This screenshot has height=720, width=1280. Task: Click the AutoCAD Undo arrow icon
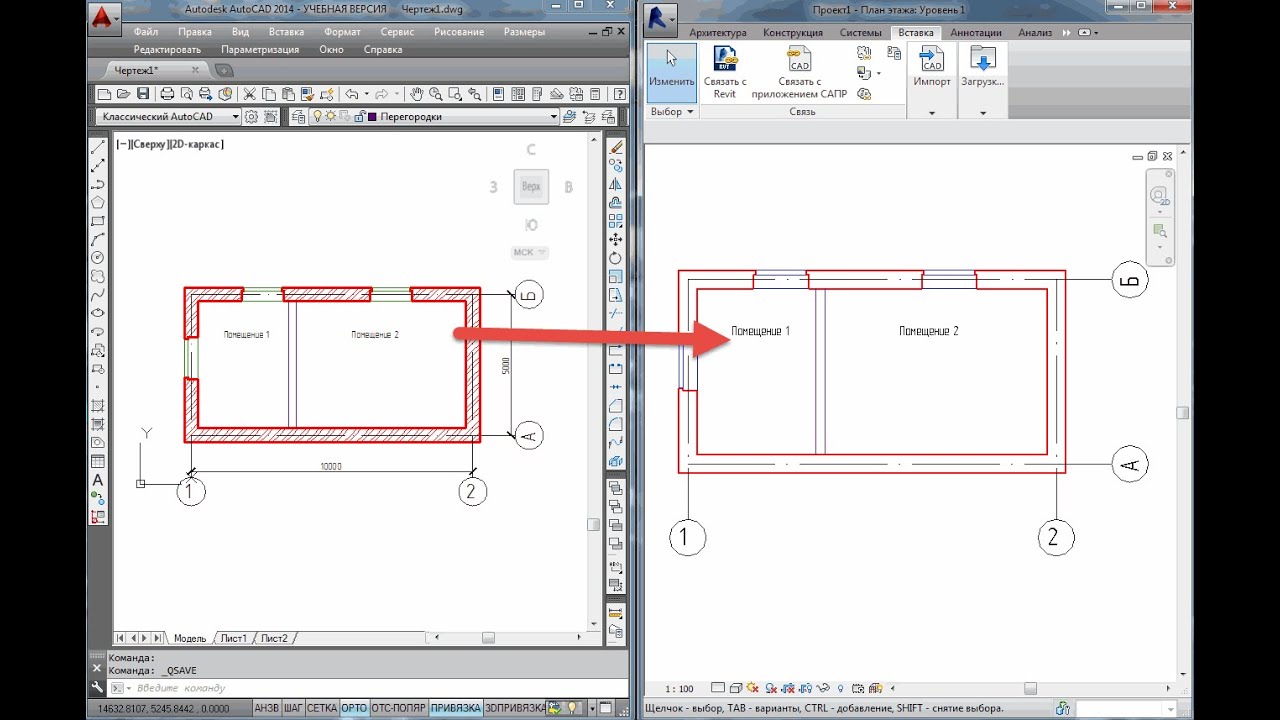point(351,94)
